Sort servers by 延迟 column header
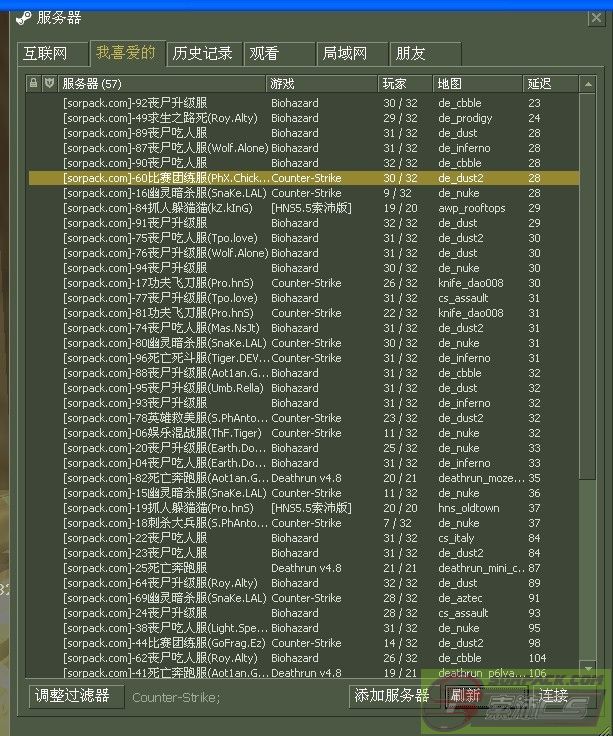 [550, 83]
